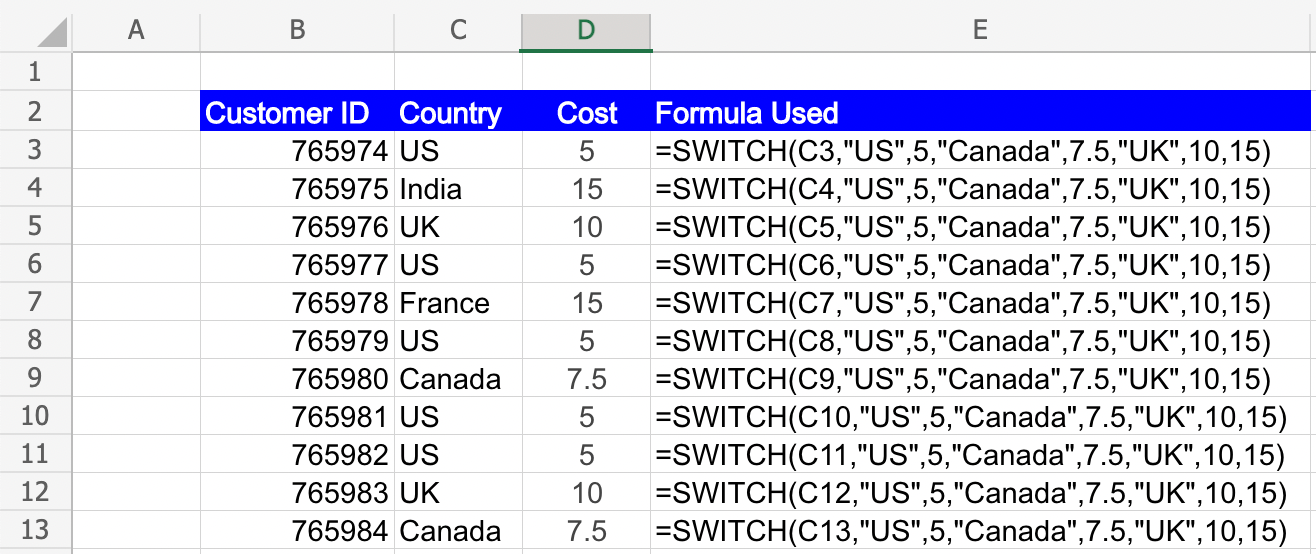
Task: Select row 3 header
Action: click(36, 150)
